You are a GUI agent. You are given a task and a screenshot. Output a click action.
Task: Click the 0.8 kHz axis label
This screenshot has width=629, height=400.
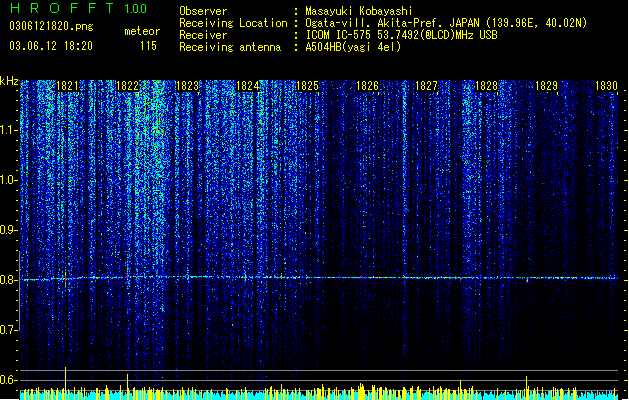[x=8, y=280]
